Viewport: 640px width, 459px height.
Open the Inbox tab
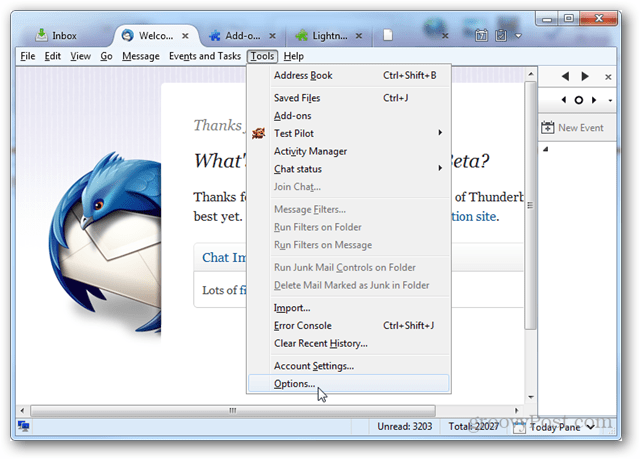coord(56,36)
